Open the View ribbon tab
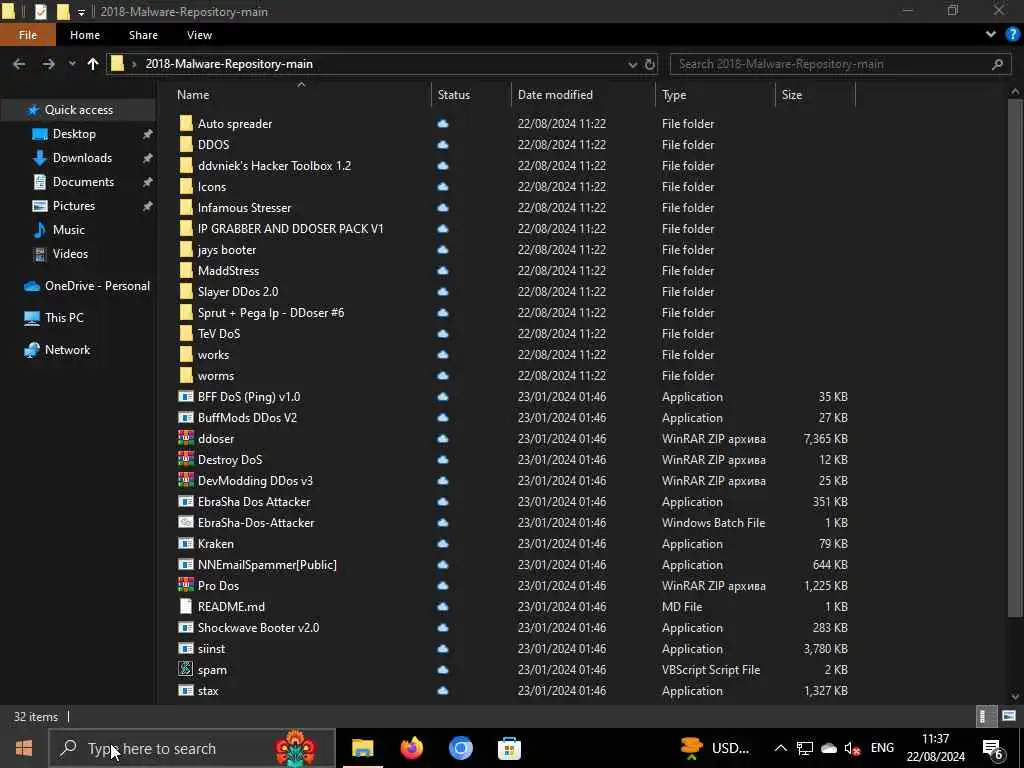This screenshot has height=768, width=1024. [x=199, y=35]
